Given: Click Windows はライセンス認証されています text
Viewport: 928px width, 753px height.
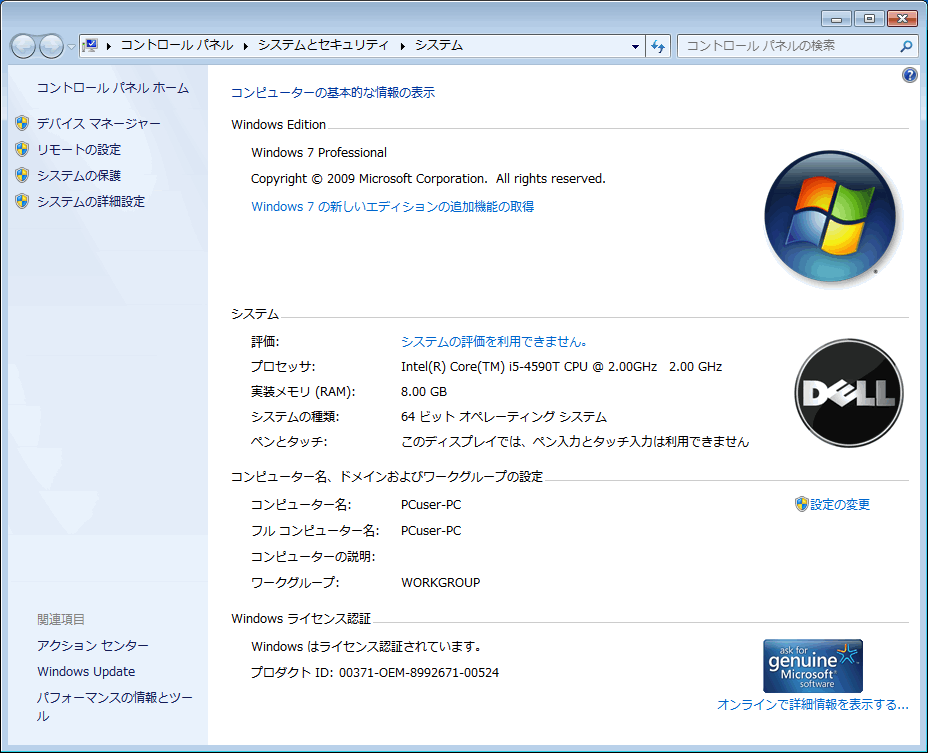Looking at the screenshot, I should pos(366,647).
